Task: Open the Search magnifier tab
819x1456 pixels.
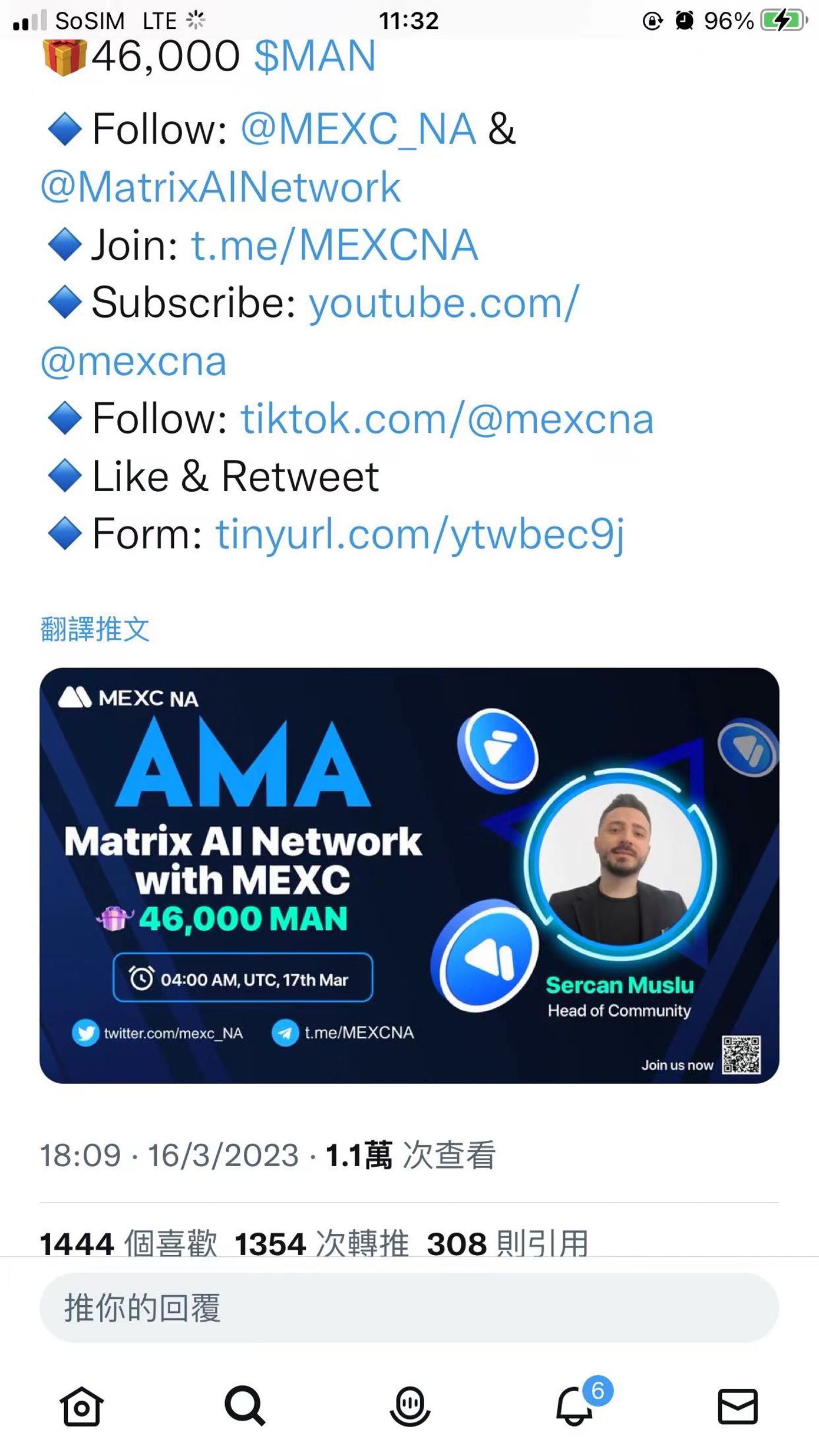Action: [x=245, y=1407]
